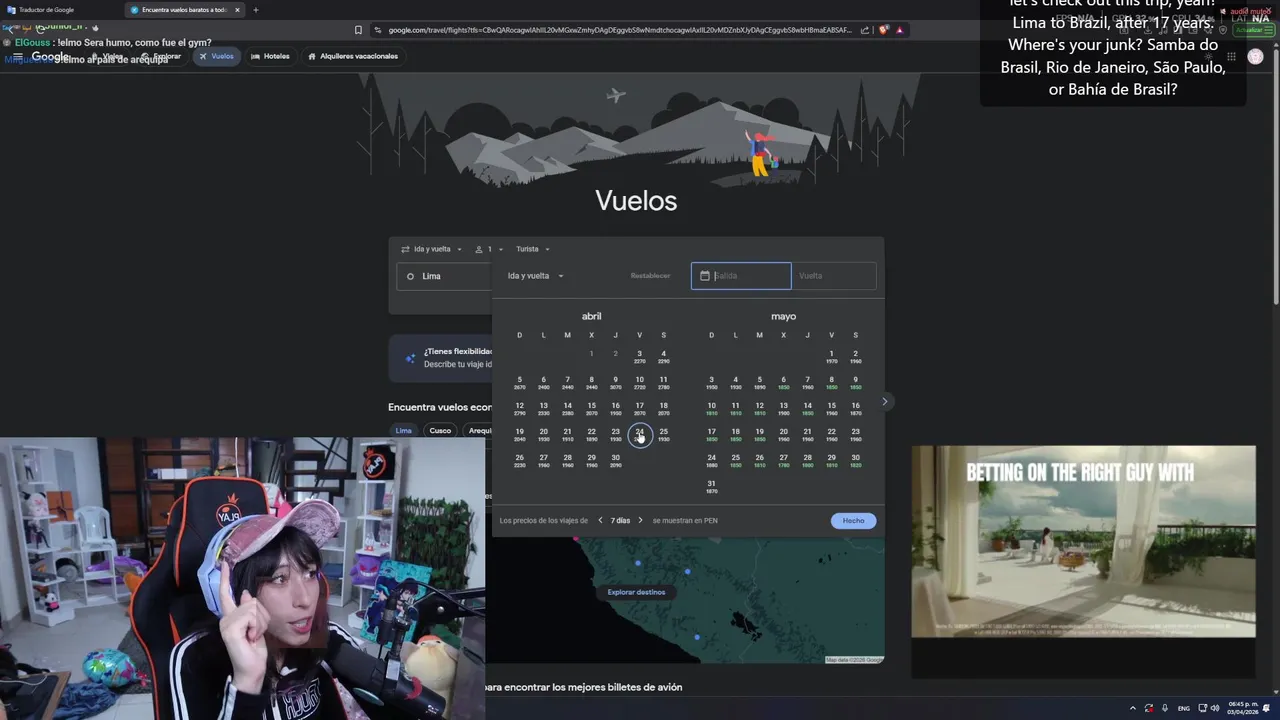Show hidden system tray icons
Image resolution: width=1280 pixels, height=720 pixels.
click(x=1133, y=708)
